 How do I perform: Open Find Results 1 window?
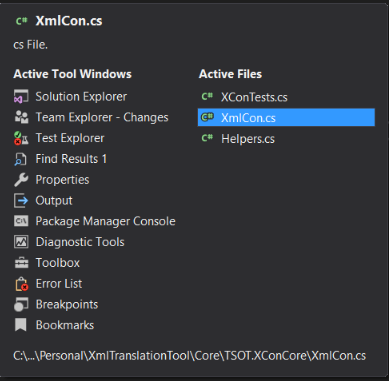tap(71, 159)
